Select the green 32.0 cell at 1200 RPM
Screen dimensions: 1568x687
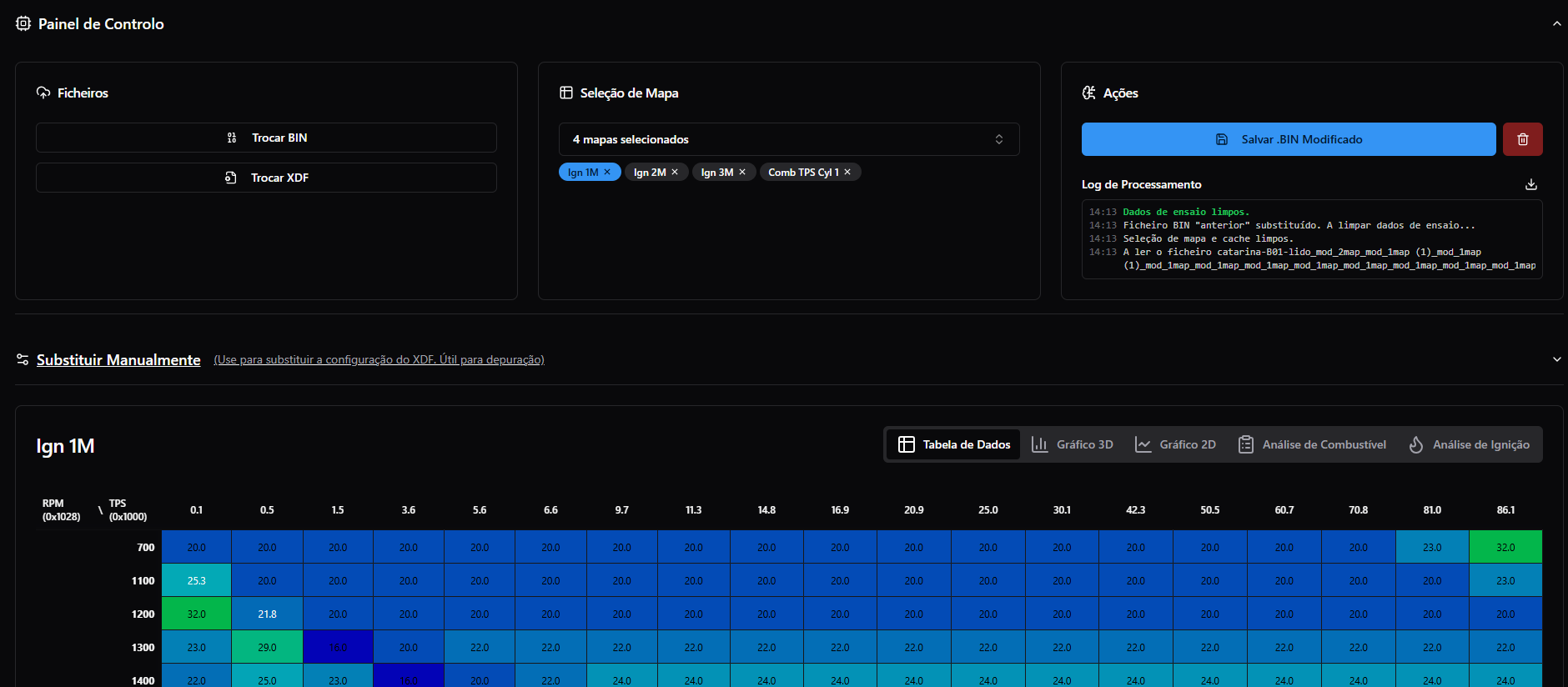tap(196, 614)
